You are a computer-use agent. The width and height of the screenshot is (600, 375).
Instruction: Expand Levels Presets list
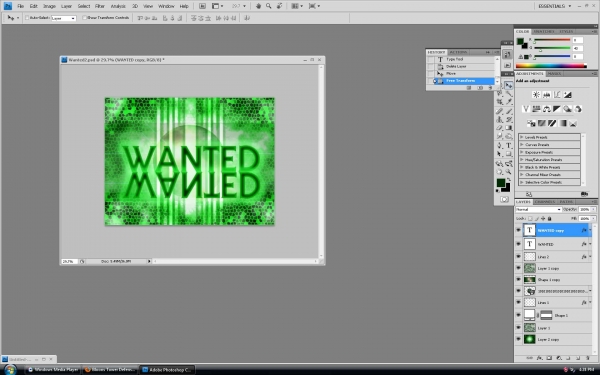pos(522,137)
